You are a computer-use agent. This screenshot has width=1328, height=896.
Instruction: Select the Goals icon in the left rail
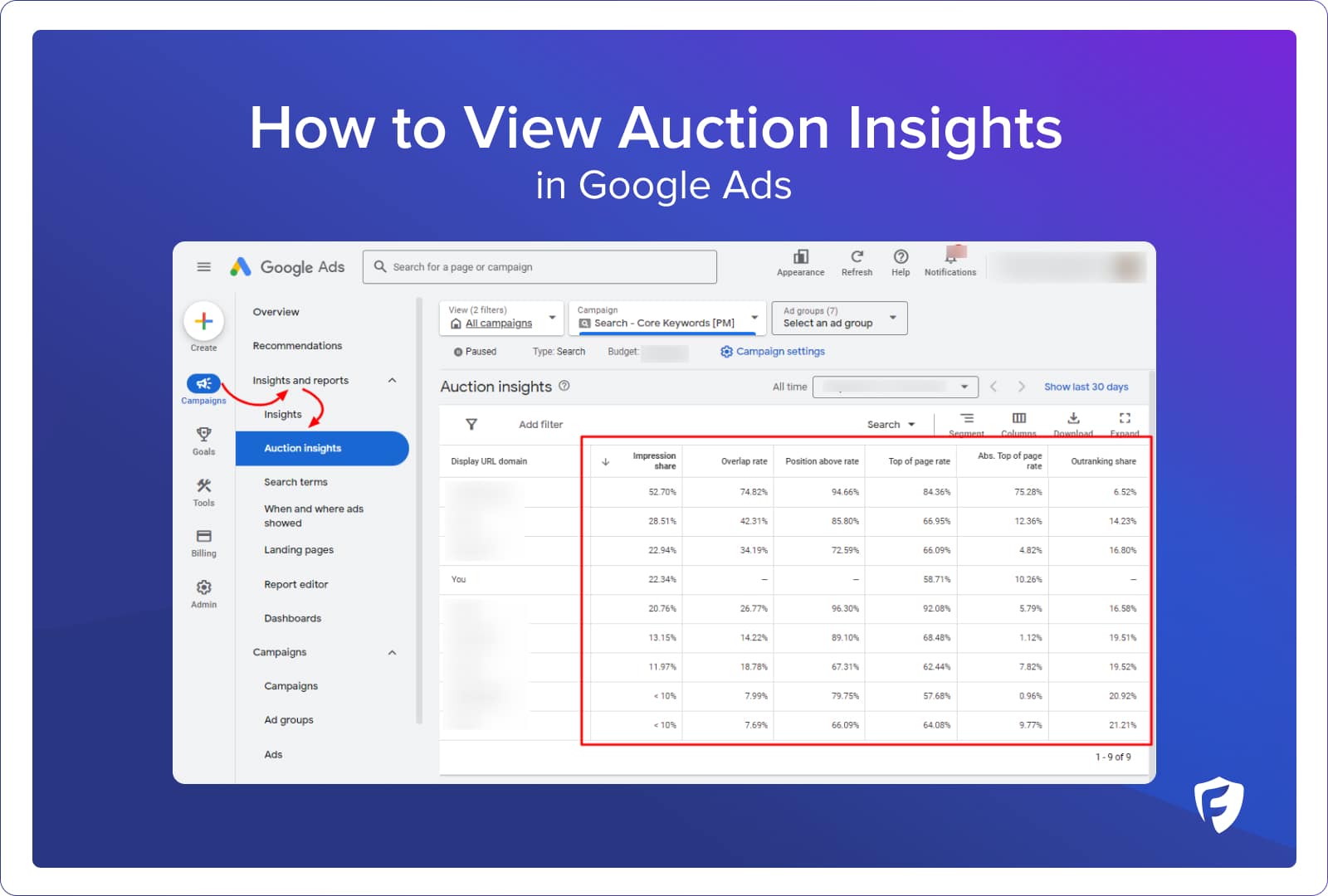click(203, 435)
